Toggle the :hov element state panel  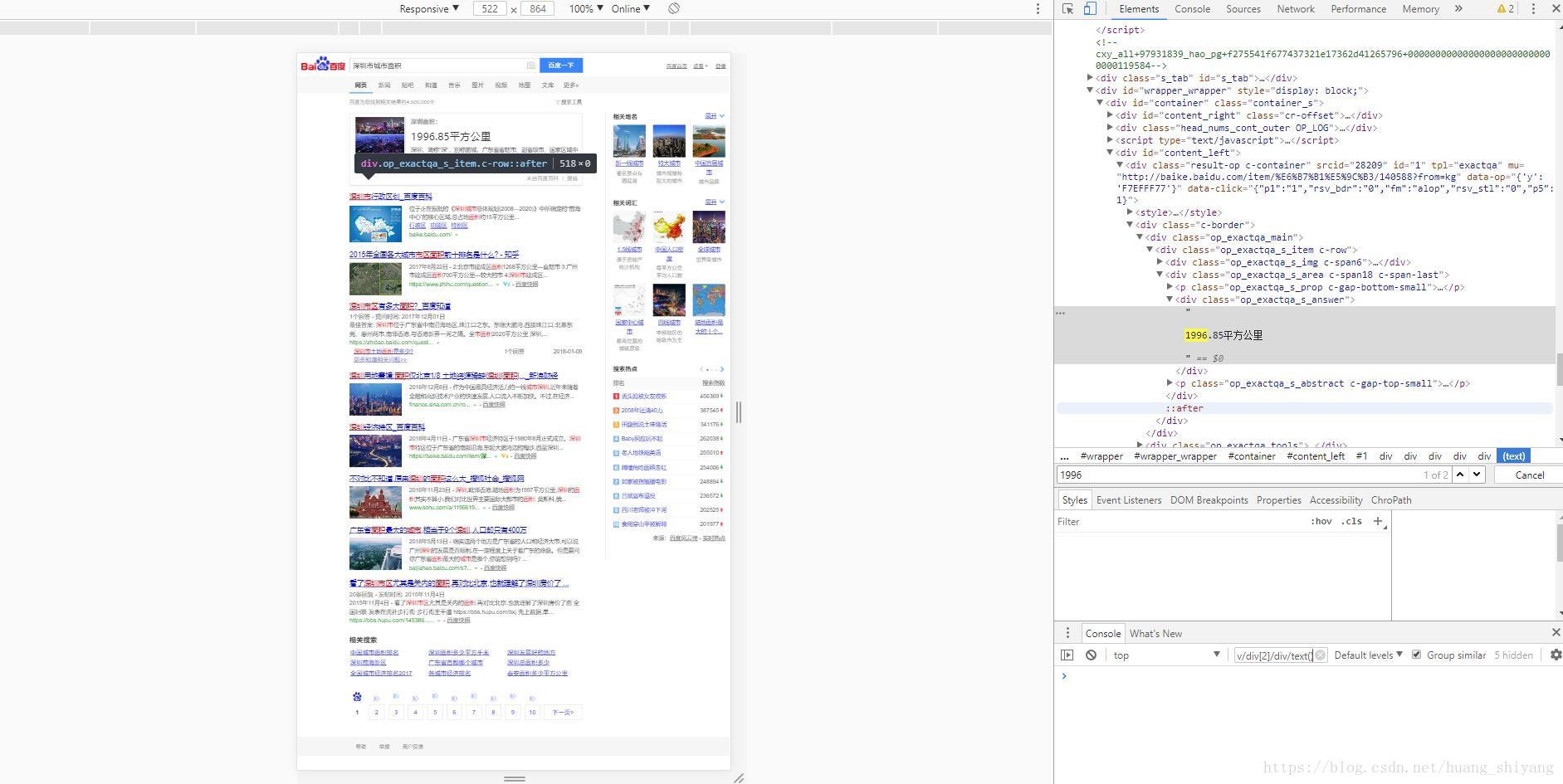[1321, 521]
